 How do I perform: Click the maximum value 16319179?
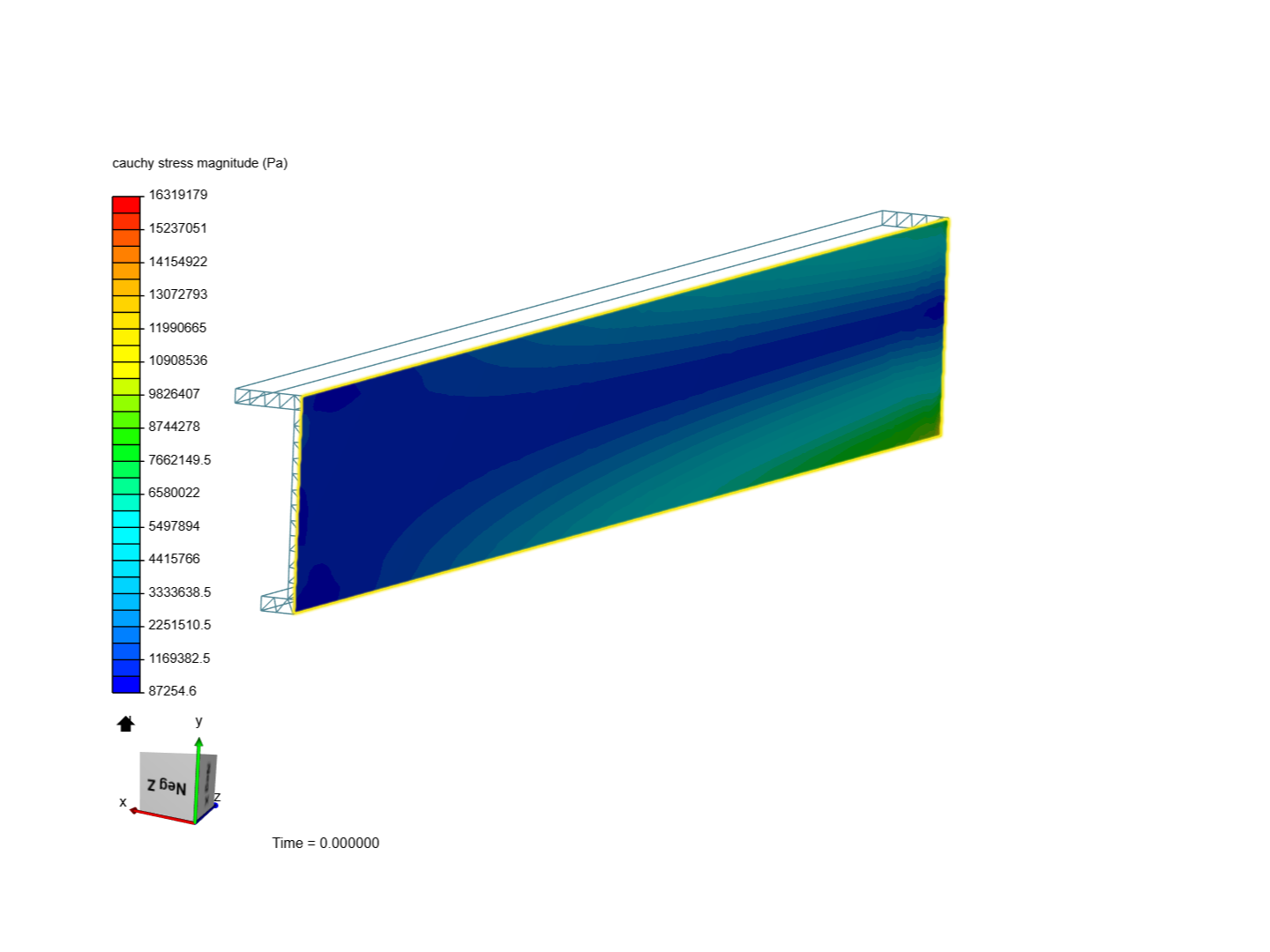pyautogui.click(x=178, y=195)
